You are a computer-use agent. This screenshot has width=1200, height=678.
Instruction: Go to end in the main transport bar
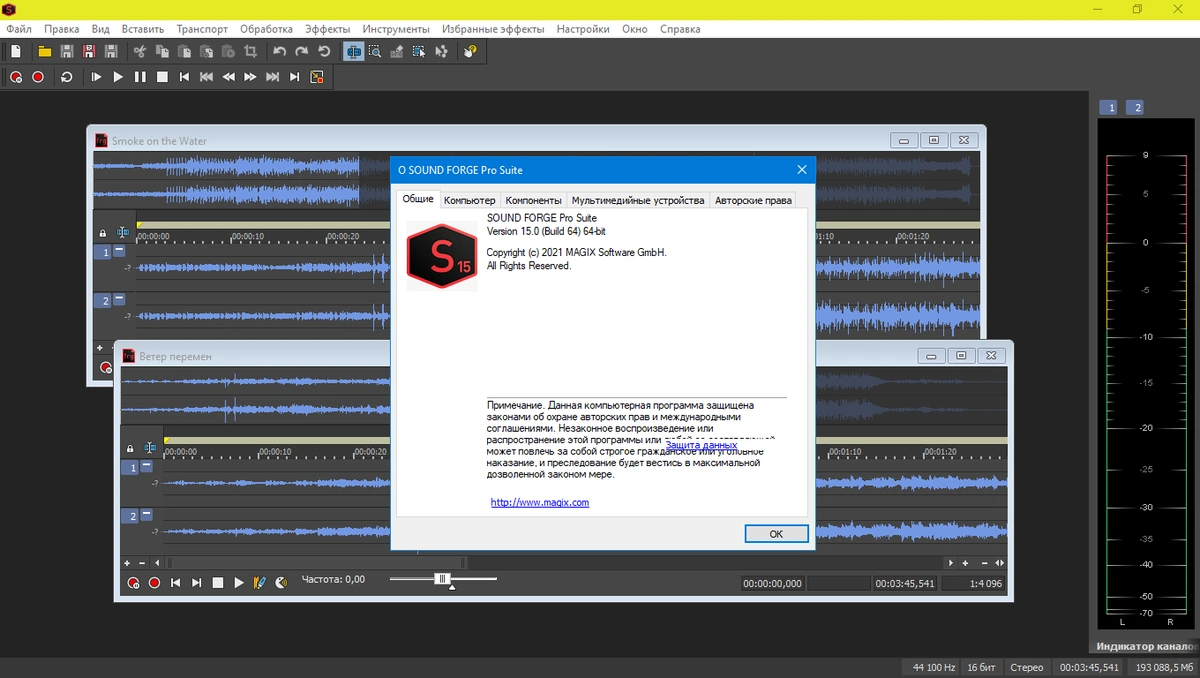pyautogui.click(x=294, y=77)
